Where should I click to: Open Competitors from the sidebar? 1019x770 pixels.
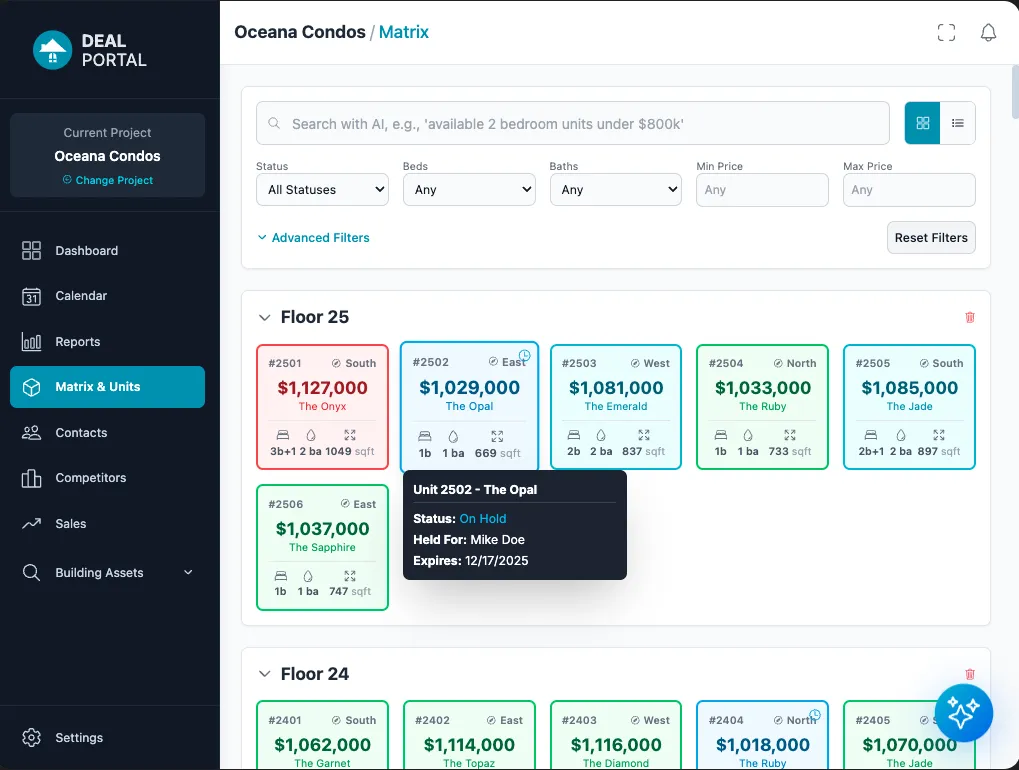click(x=91, y=478)
